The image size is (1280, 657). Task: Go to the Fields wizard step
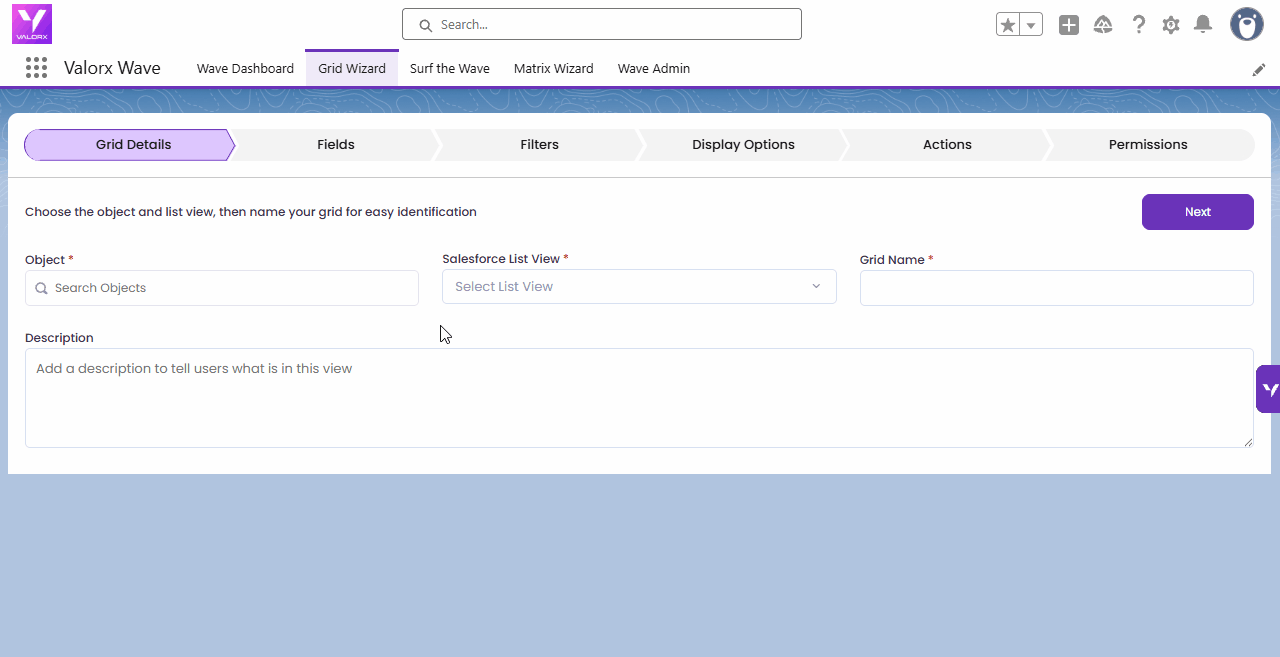pos(336,145)
